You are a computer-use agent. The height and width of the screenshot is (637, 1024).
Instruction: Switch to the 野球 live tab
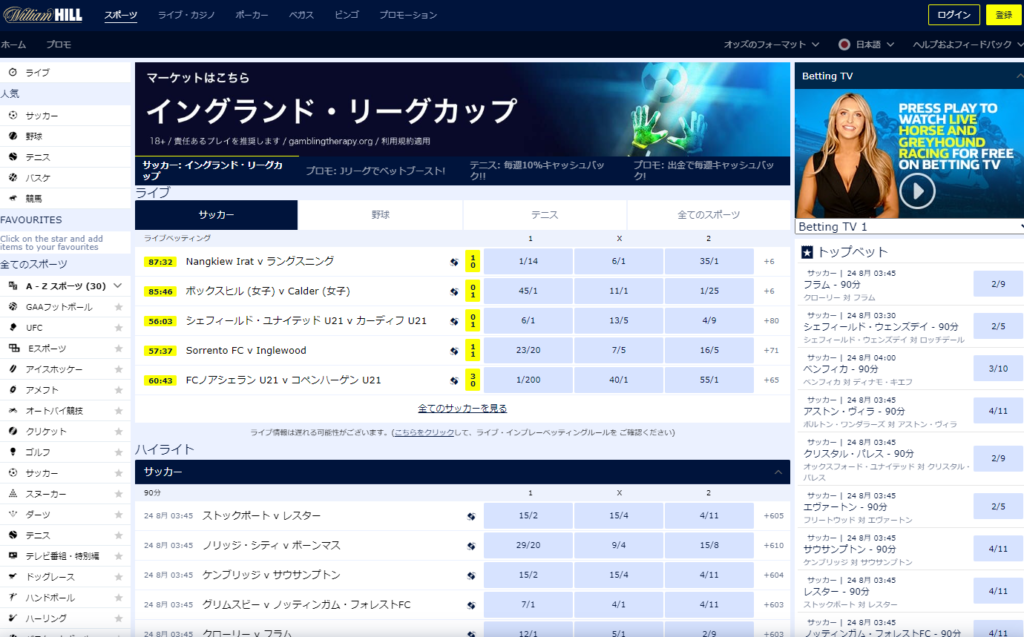380,215
